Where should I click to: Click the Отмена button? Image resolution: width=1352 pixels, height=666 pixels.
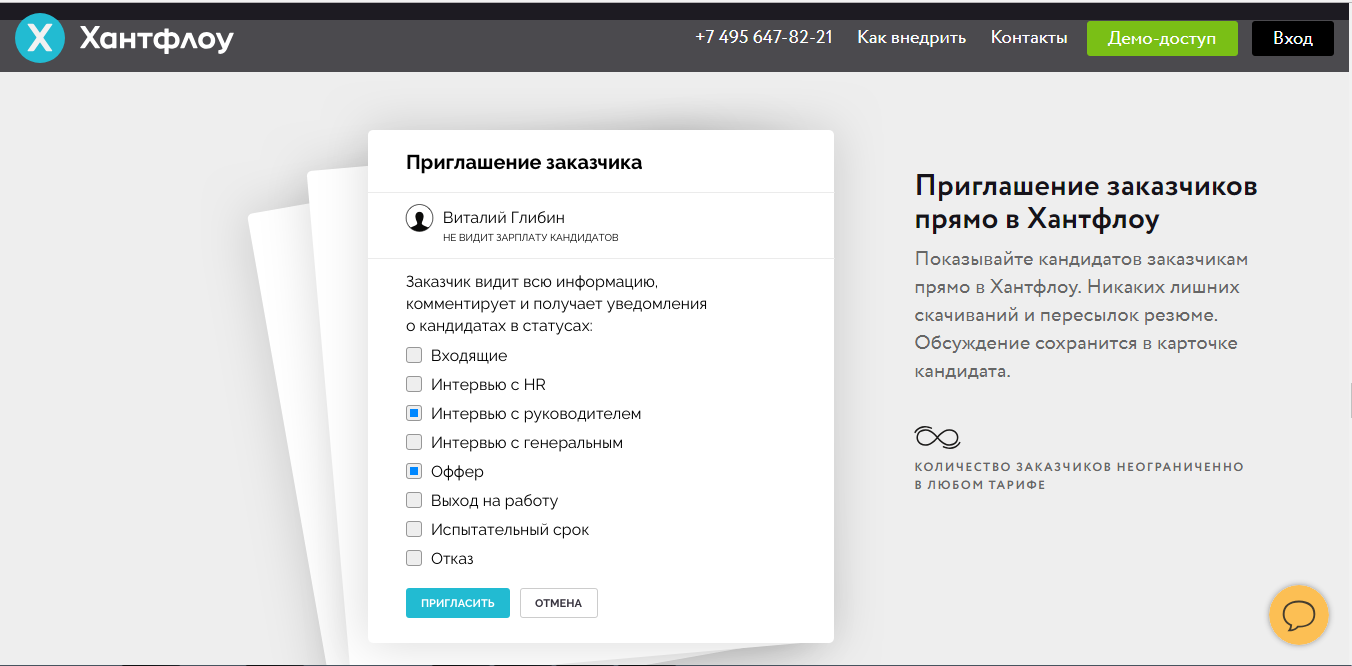click(x=558, y=603)
